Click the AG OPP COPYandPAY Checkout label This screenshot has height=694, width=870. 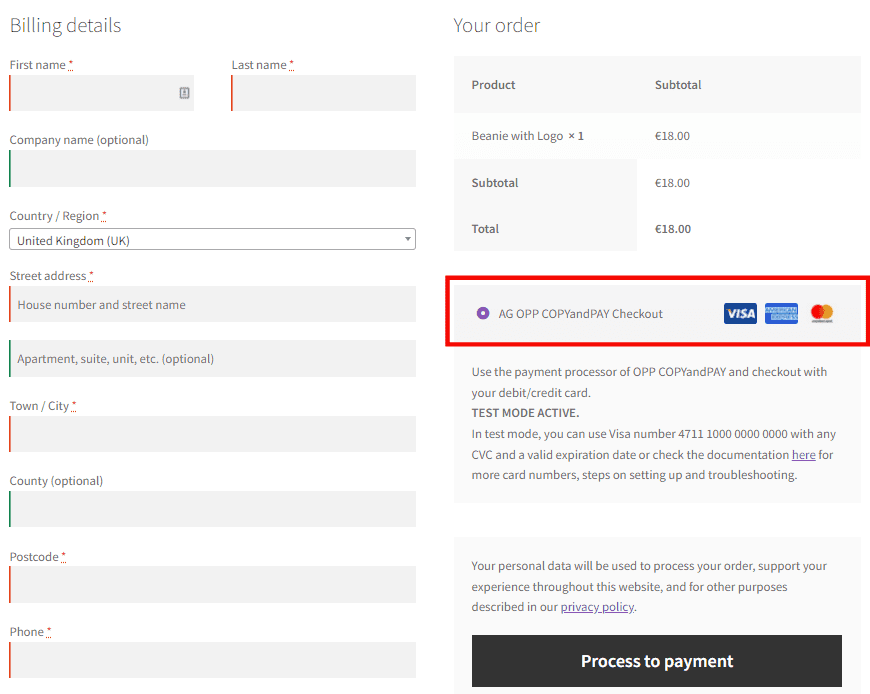(580, 314)
